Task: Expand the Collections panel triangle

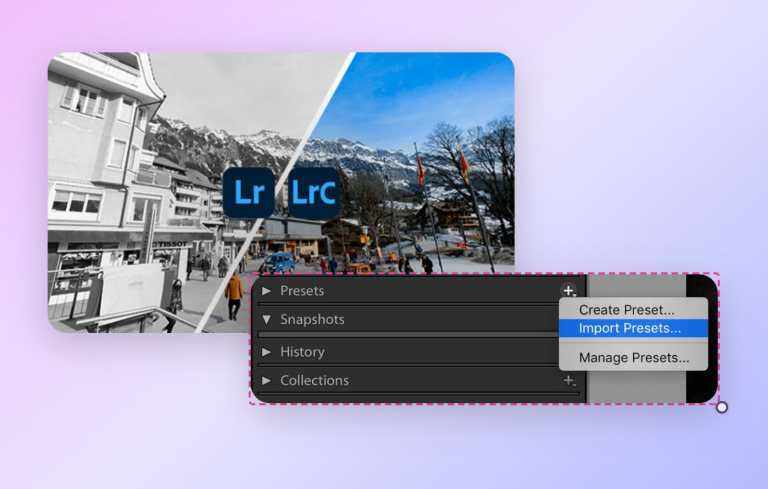Action: pyautogui.click(x=266, y=380)
